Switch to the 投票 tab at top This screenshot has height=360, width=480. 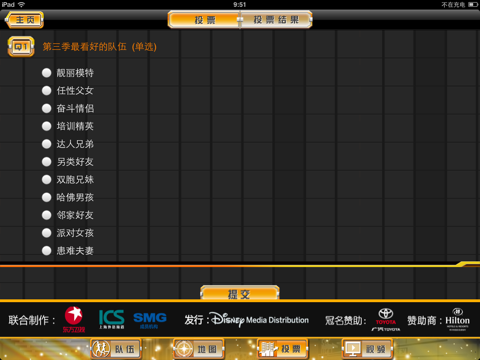point(204,20)
